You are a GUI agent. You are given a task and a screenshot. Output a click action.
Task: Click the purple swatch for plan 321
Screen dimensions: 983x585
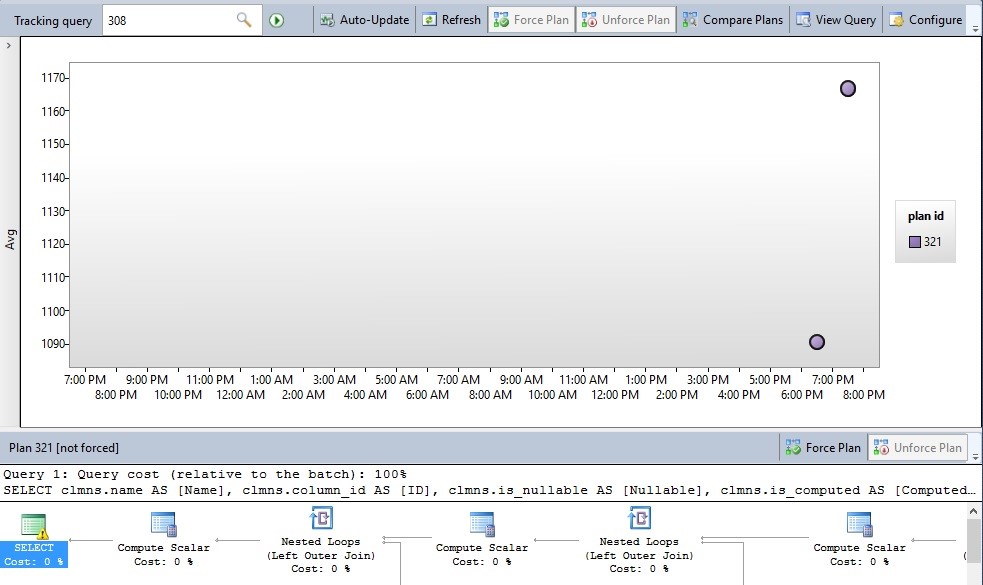[x=913, y=241]
